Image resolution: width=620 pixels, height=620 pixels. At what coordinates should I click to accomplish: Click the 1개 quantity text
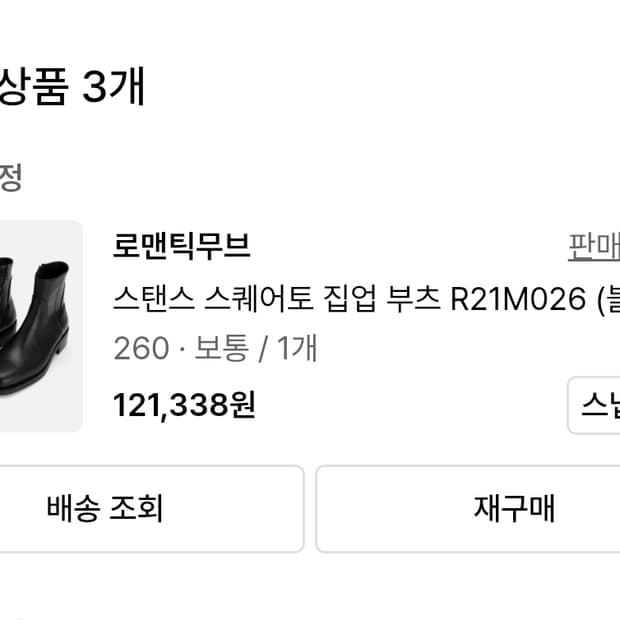click(297, 348)
